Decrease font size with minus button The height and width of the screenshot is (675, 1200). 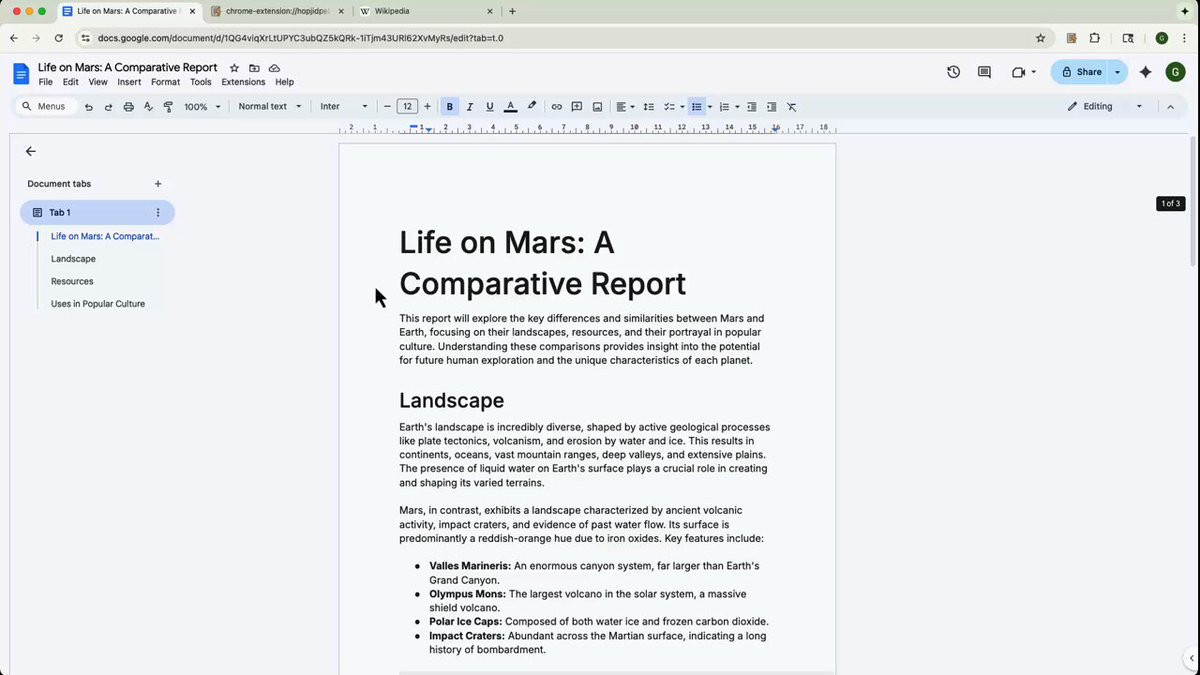[x=387, y=107]
